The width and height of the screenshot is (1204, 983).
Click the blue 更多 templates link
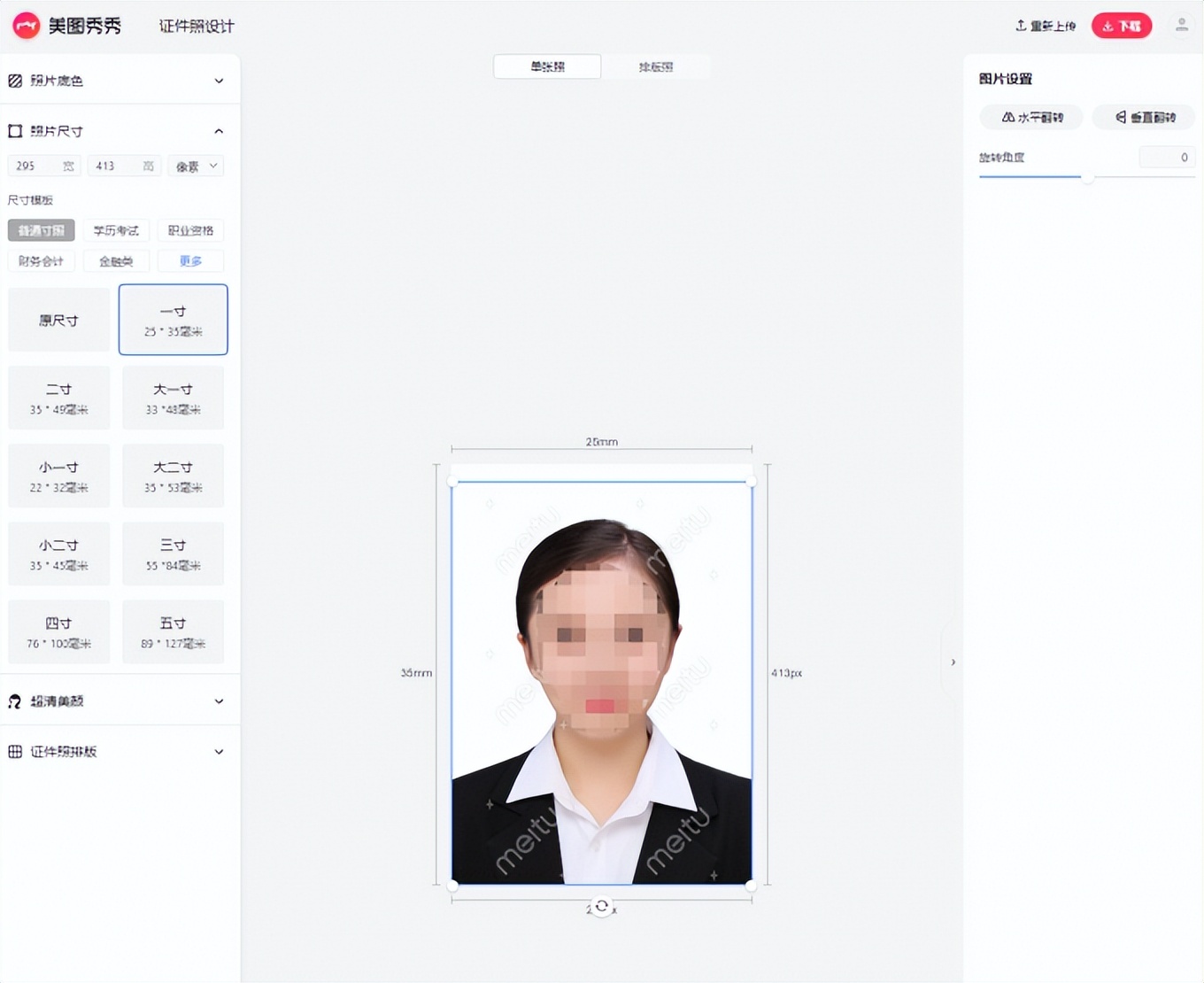[x=190, y=260]
